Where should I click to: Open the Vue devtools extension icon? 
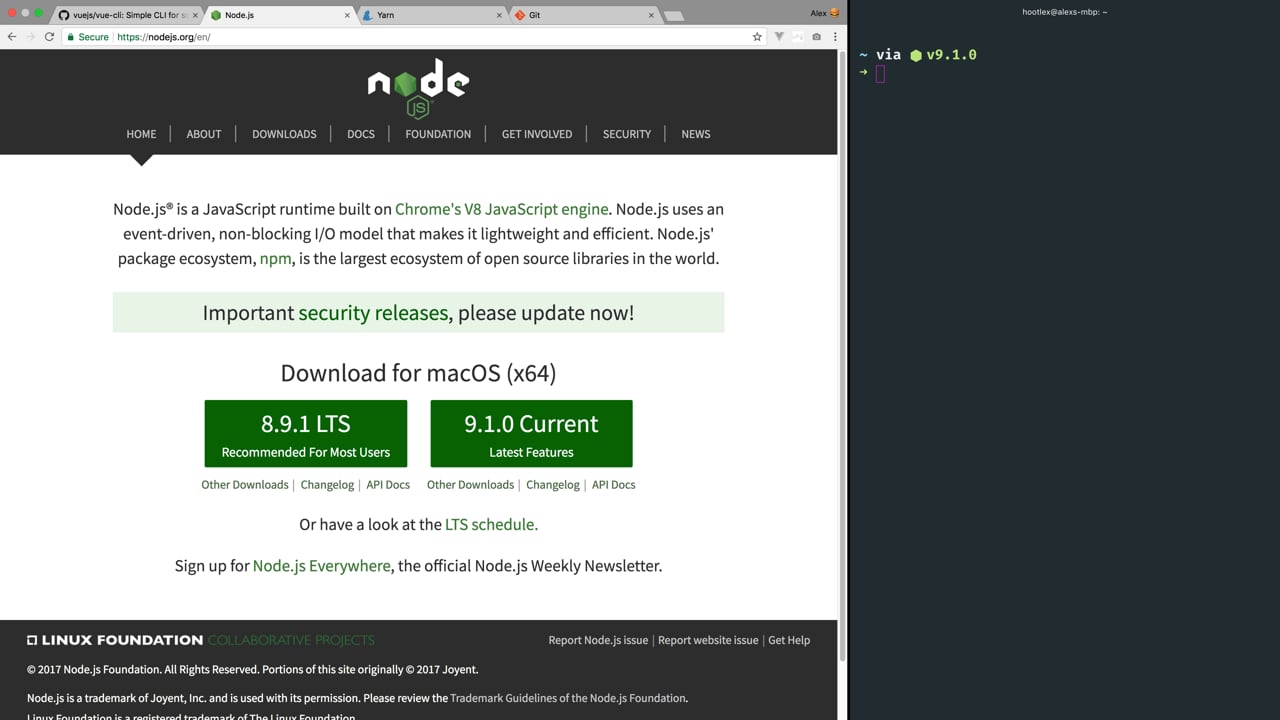click(x=779, y=37)
